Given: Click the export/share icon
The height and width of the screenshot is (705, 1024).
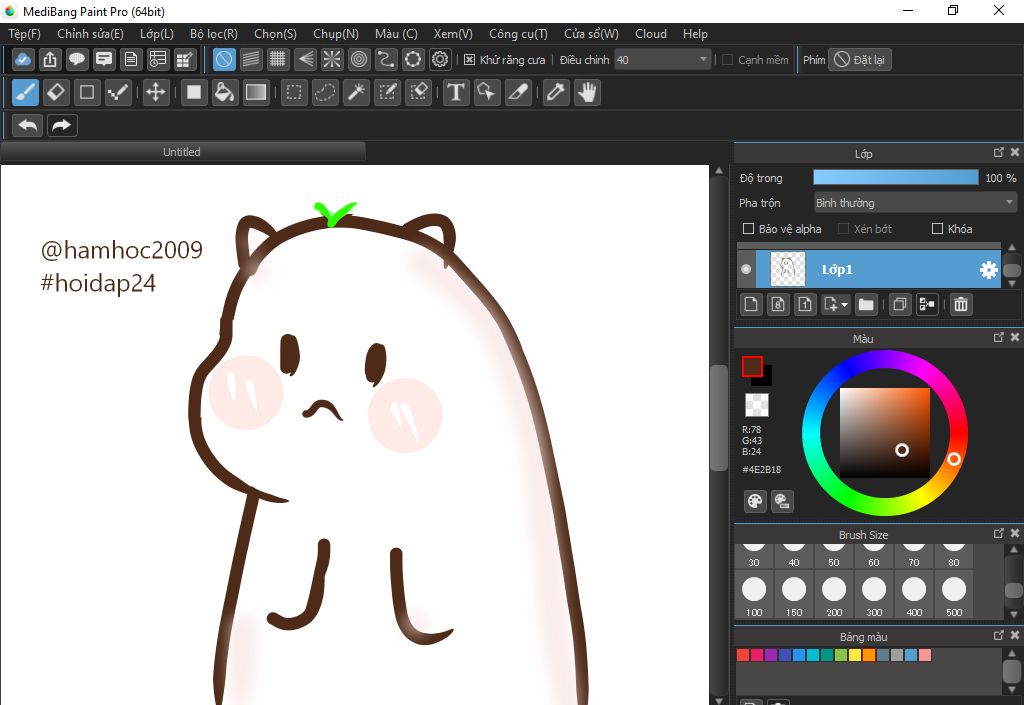Looking at the screenshot, I should (x=50, y=59).
